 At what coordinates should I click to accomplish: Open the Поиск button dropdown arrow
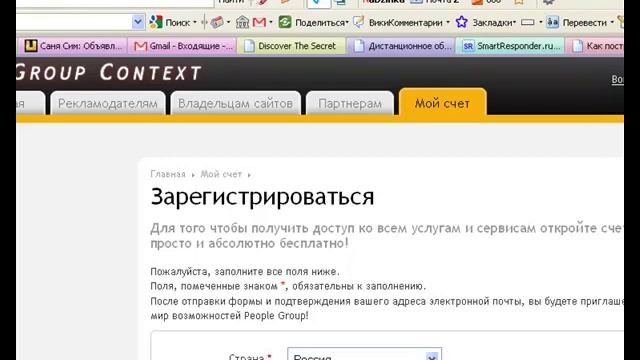click(195, 22)
